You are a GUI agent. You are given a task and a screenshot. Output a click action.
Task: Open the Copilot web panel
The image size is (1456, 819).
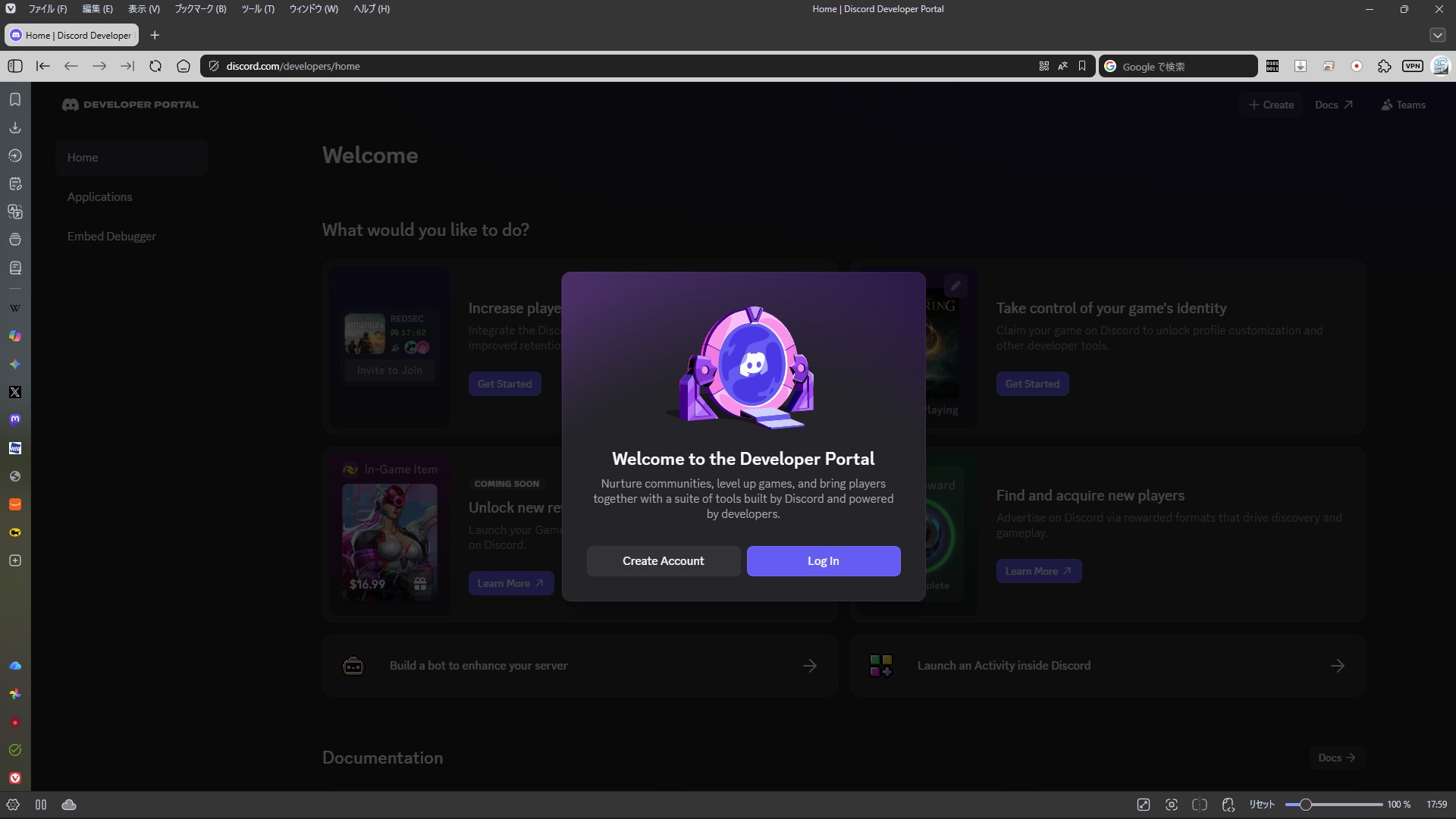(15, 336)
